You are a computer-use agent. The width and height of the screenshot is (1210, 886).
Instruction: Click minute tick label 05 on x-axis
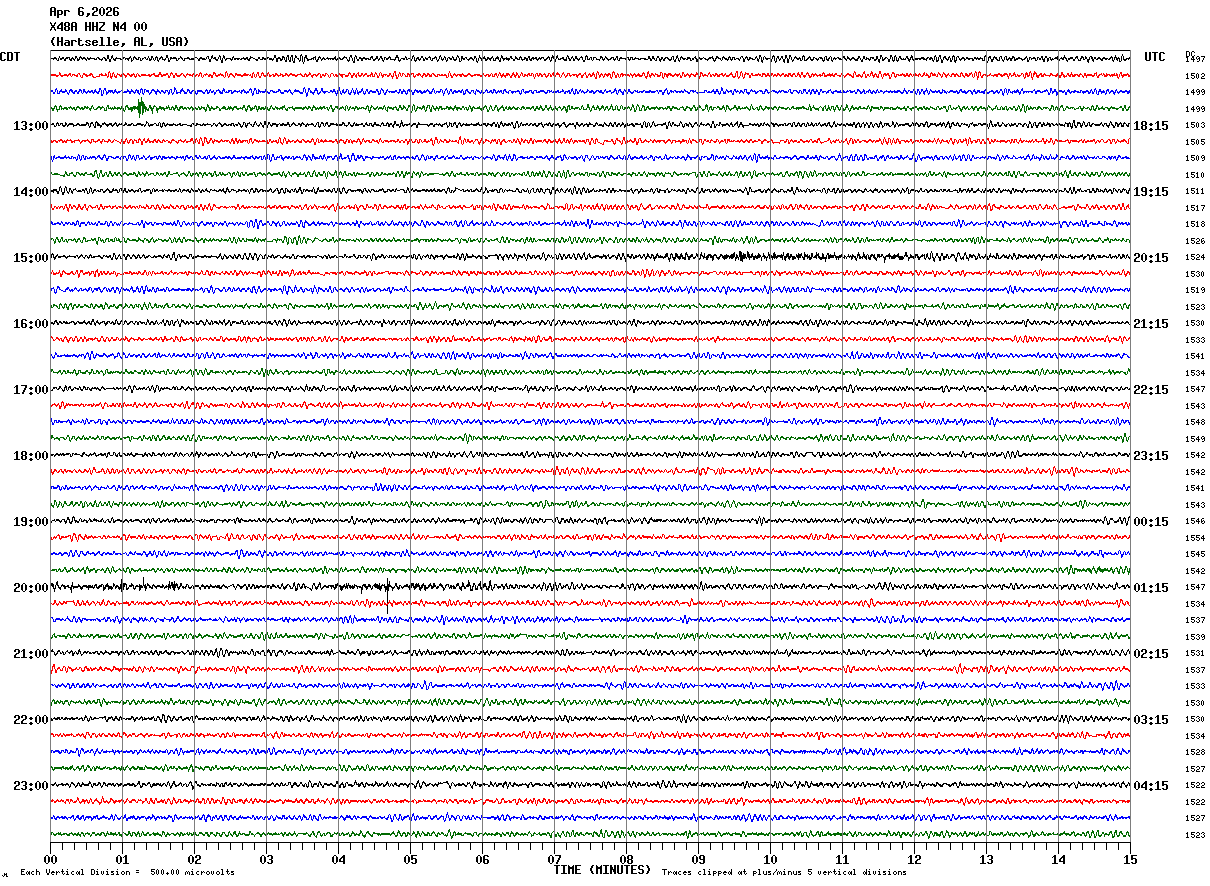410,859
